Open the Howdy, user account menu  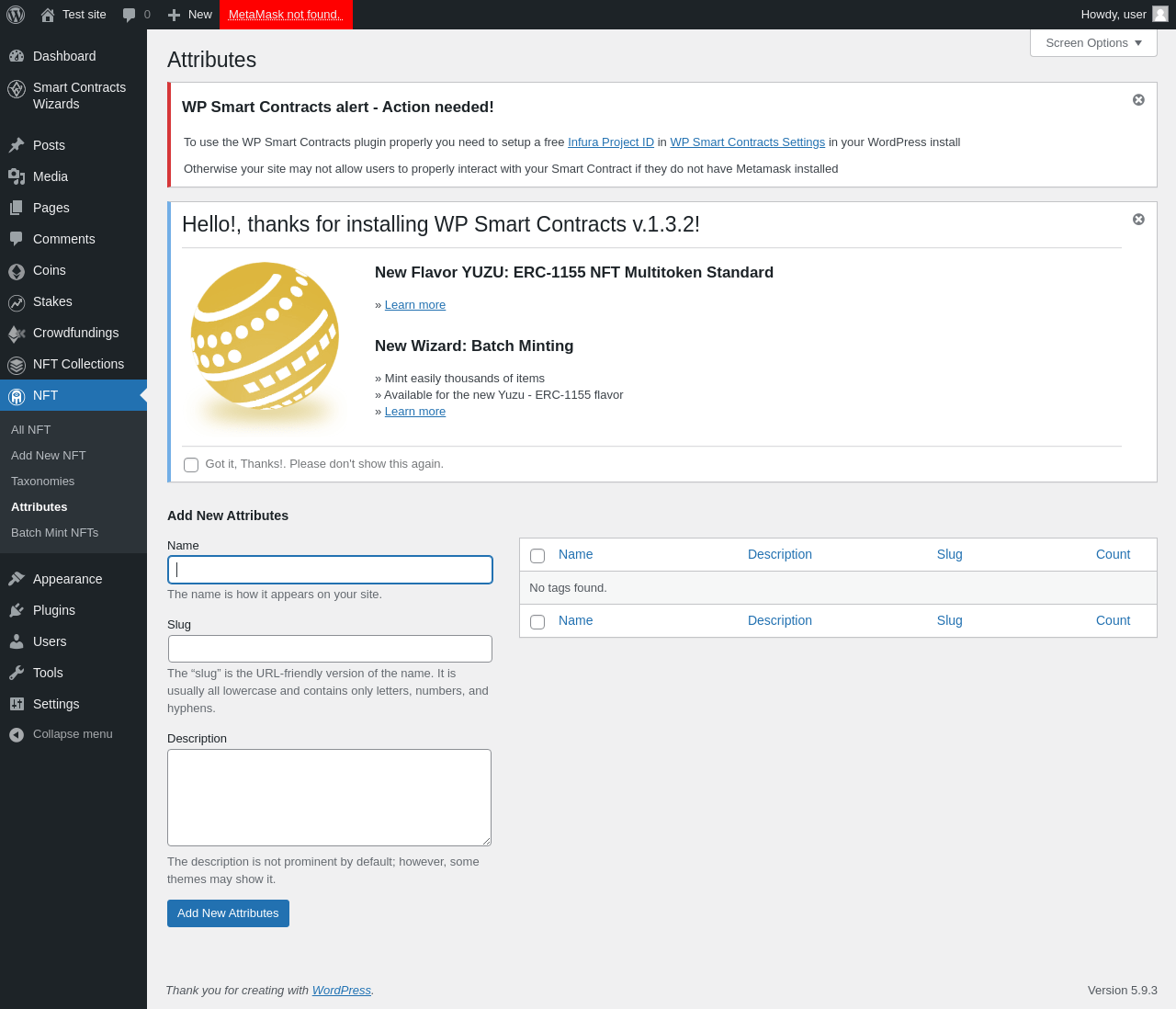pyautogui.click(x=1124, y=15)
